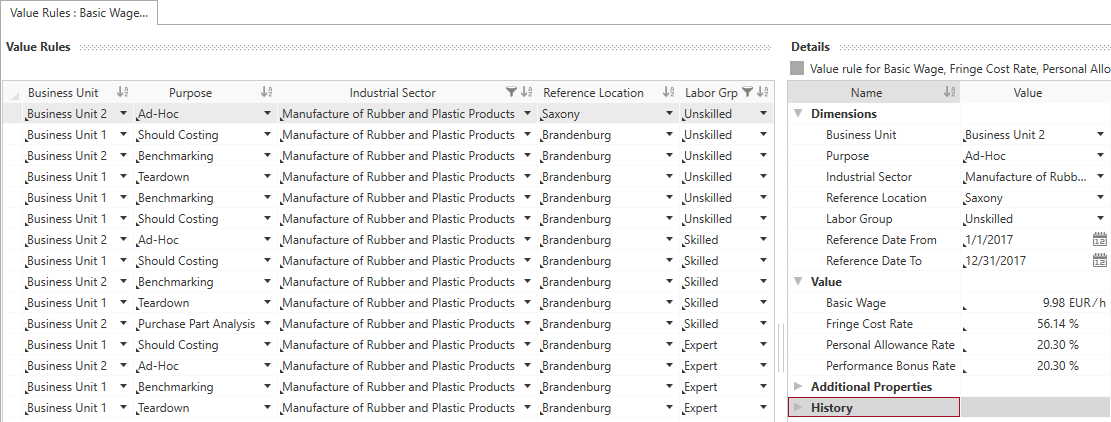Click the Industrial Sector sort icon
The image size is (1111, 422).
coord(527,93)
